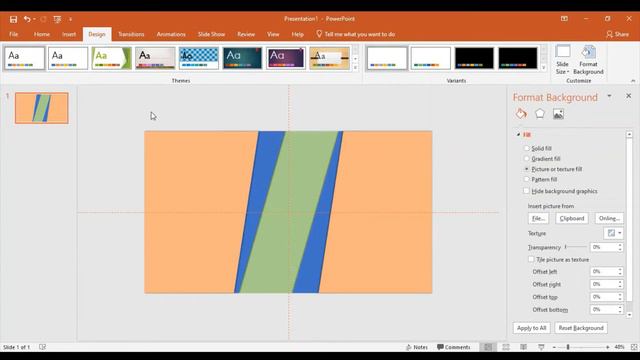Open Format Background pane options arrow
Image resolution: width=640 pixels, height=360 pixels.
click(609, 96)
